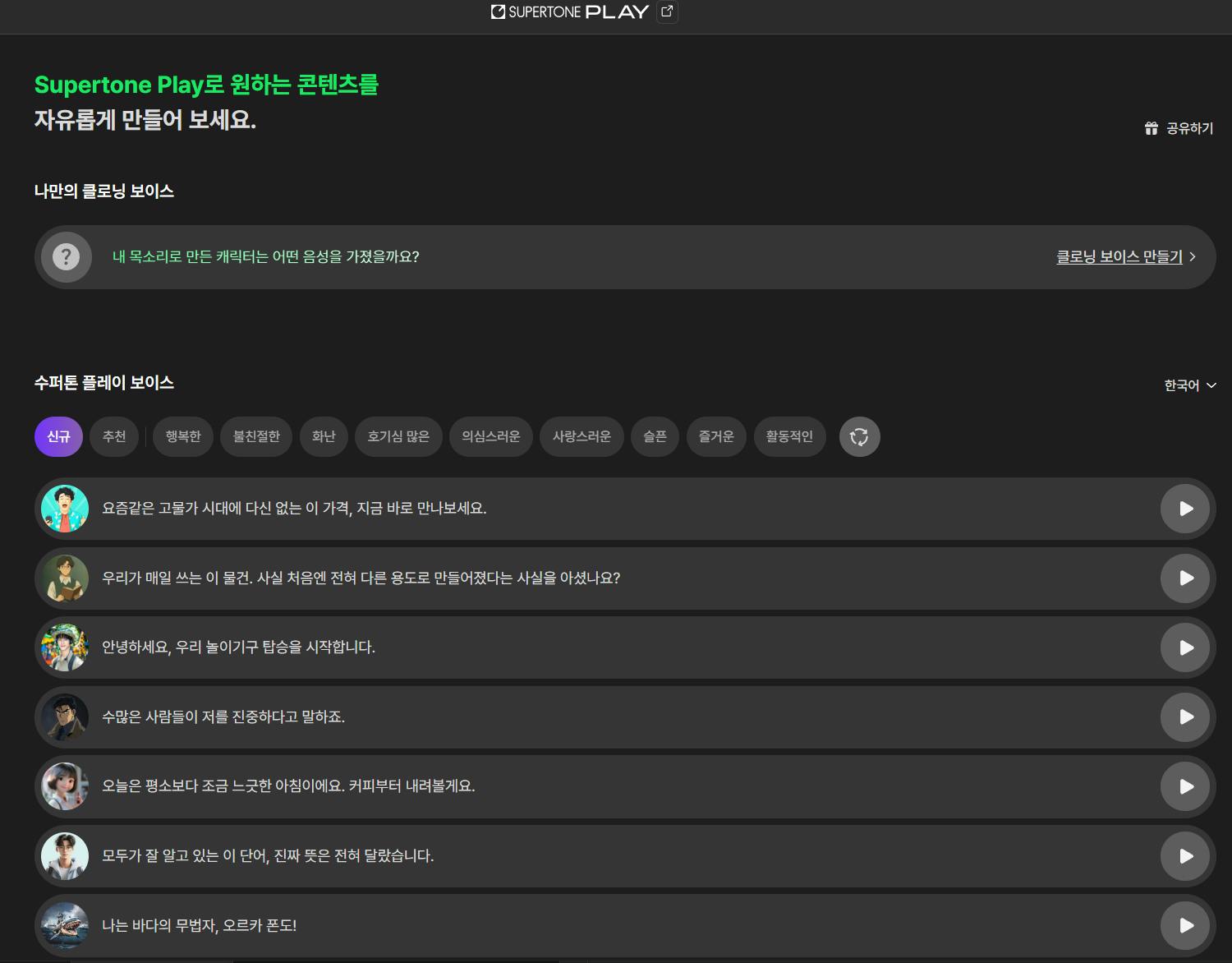Click the chevron after 클로닝 보이스 만들기
The image size is (1232, 963).
[1193, 257]
